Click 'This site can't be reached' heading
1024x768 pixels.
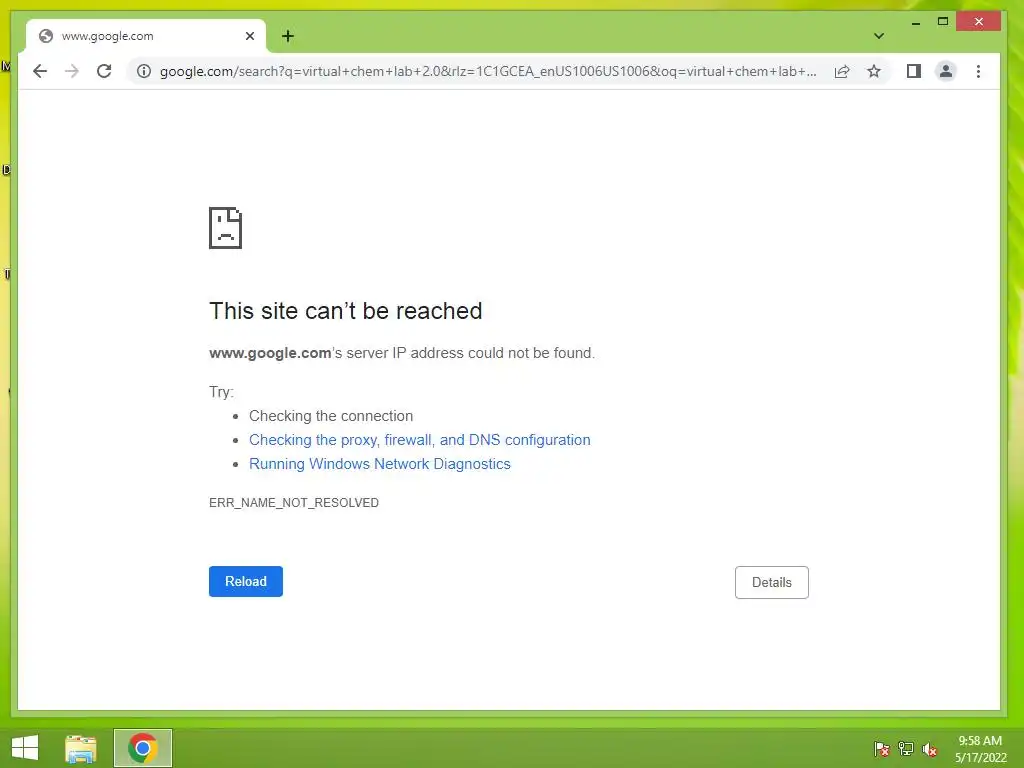345,311
